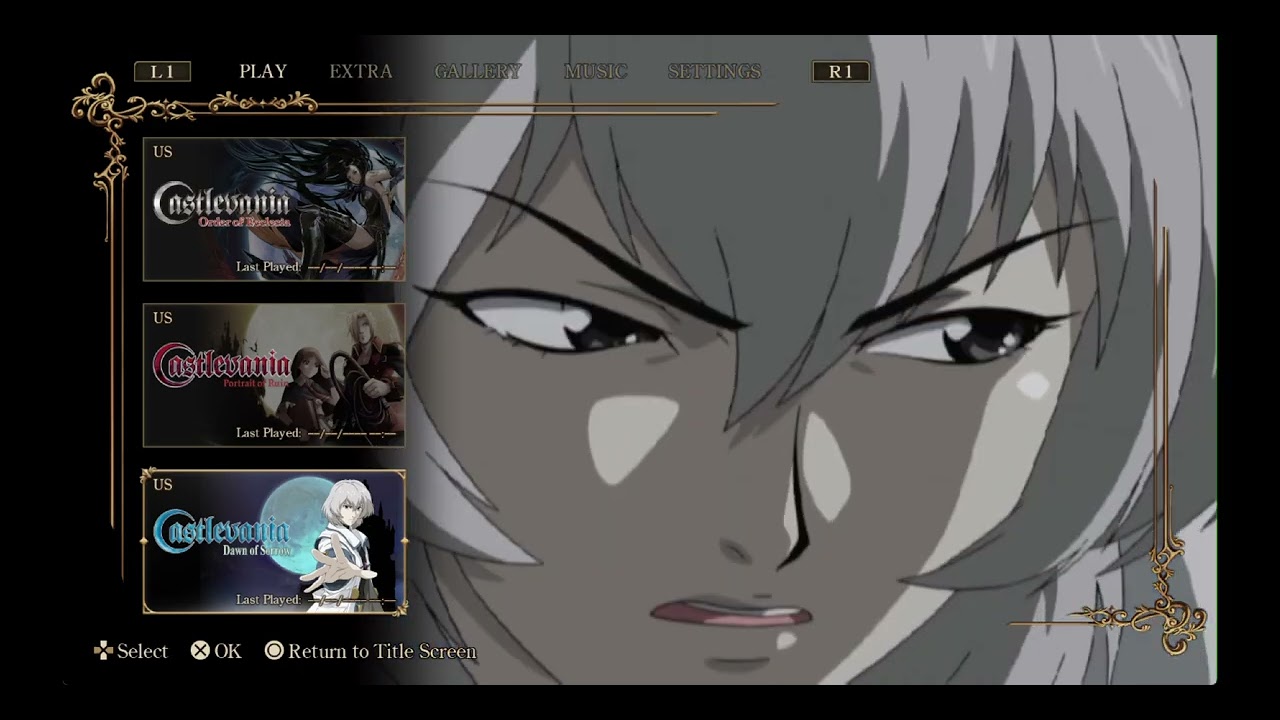The image size is (1280, 720).
Task: Switch to the MUSIC tab
Action: pyautogui.click(x=596, y=71)
